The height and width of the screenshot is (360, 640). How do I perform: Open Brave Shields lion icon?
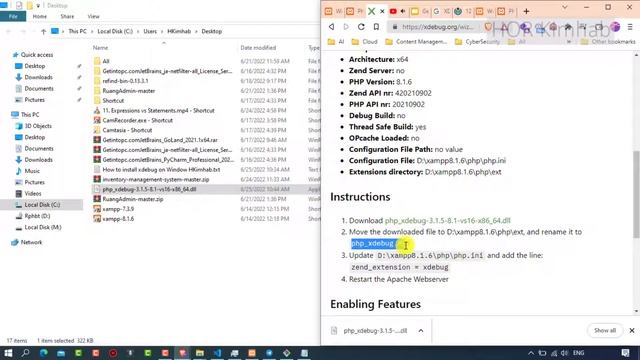coord(488,27)
